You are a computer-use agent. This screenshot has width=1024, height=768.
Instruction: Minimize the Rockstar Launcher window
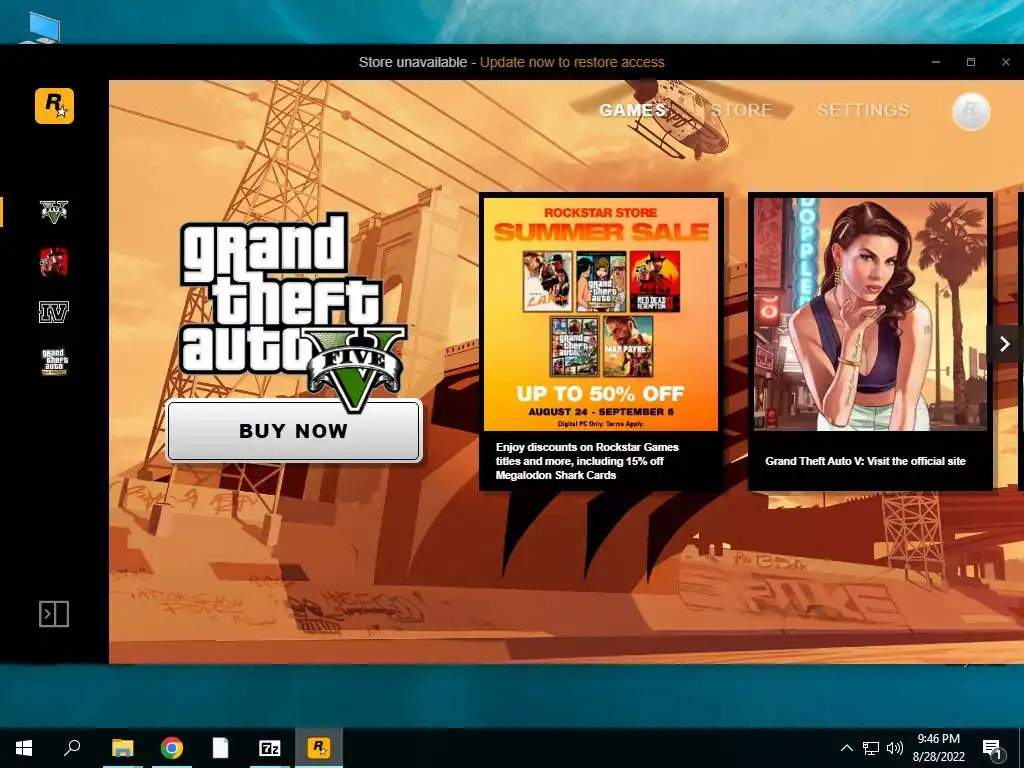pyautogui.click(x=936, y=62)
